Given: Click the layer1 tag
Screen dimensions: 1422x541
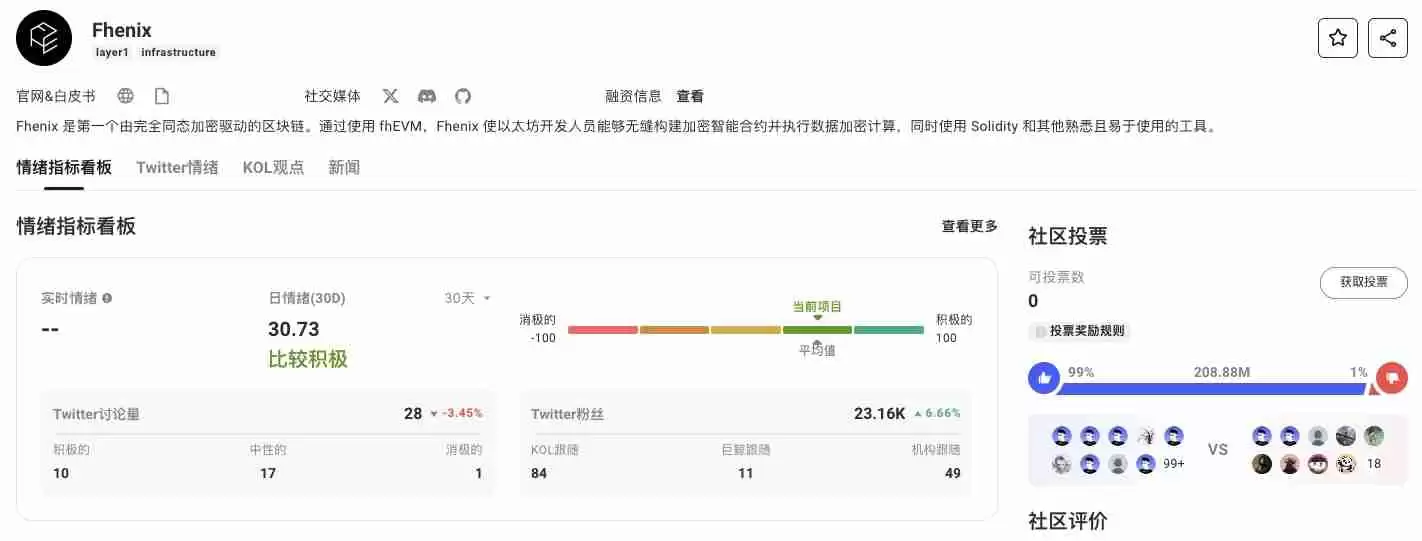Looking at the screenshot, I should pos(113,52).
